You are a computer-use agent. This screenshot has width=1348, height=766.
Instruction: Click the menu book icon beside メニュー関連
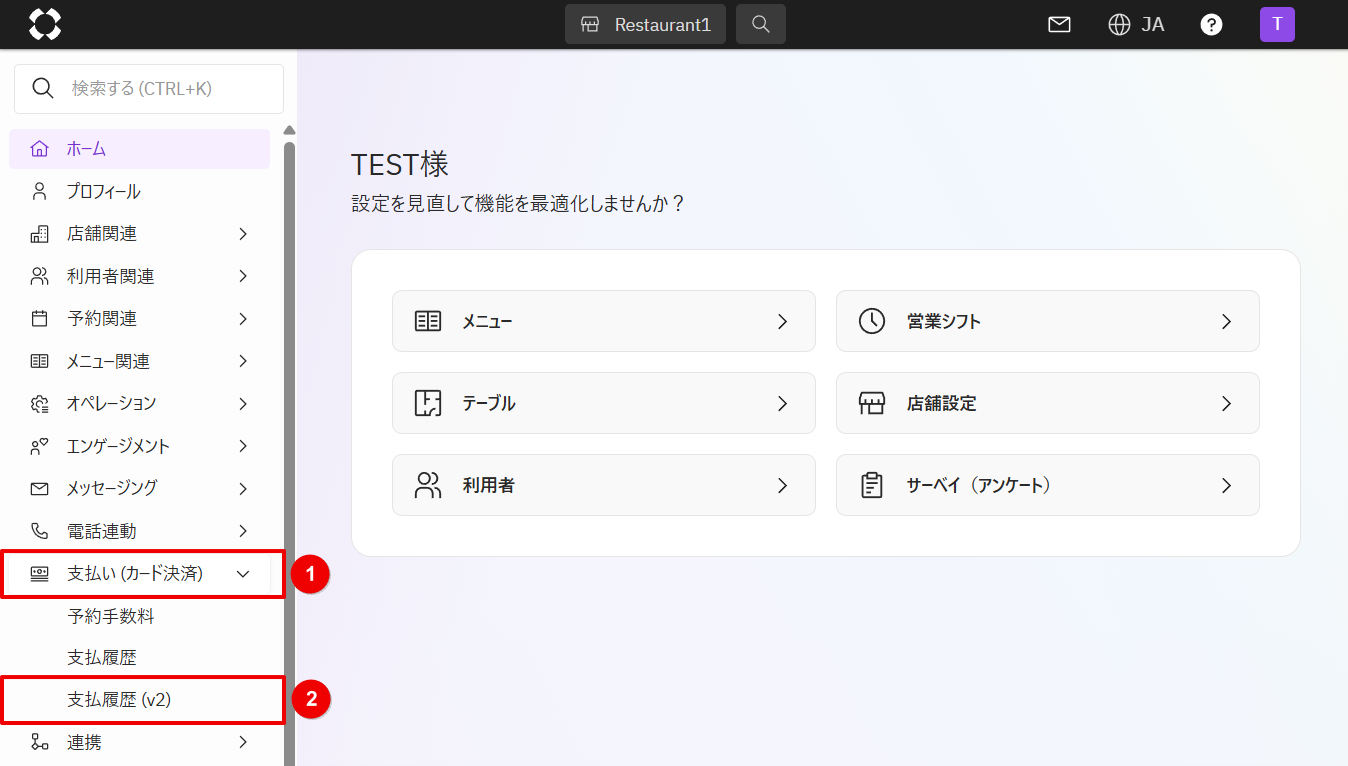coord(40,361)
